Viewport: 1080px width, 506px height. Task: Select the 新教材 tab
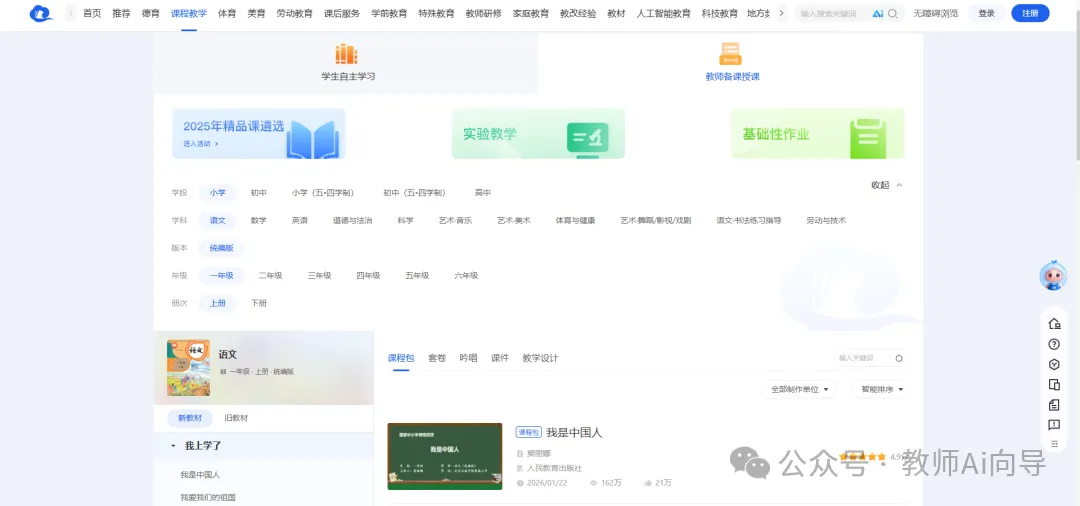(190, 418)
